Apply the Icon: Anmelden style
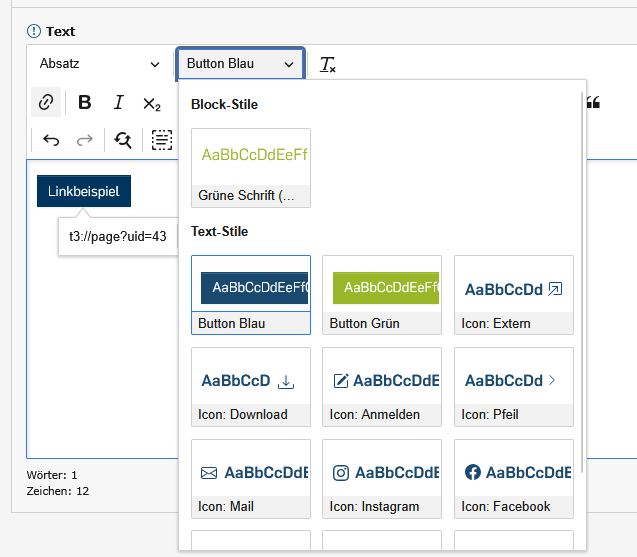 [x=382, y=385]
